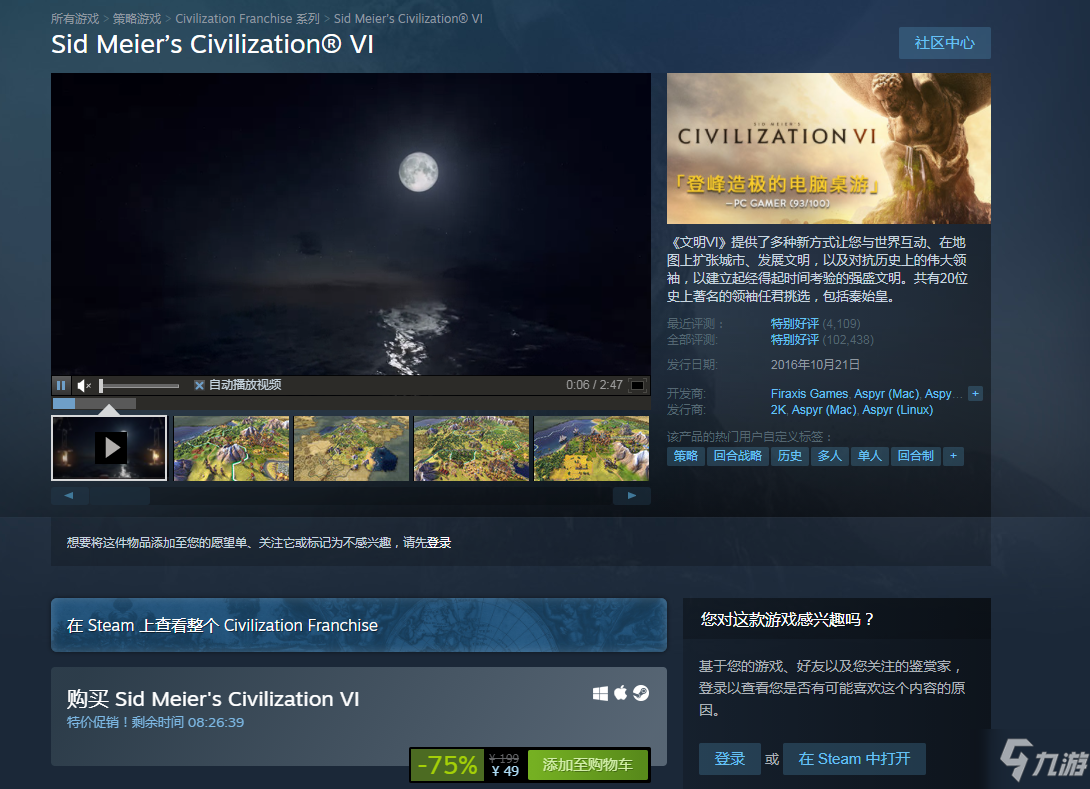Go to 所有游戏 breadcrumb
Image resolution: width=1090 pixels, height=789 pixels.
pos(75,19)
